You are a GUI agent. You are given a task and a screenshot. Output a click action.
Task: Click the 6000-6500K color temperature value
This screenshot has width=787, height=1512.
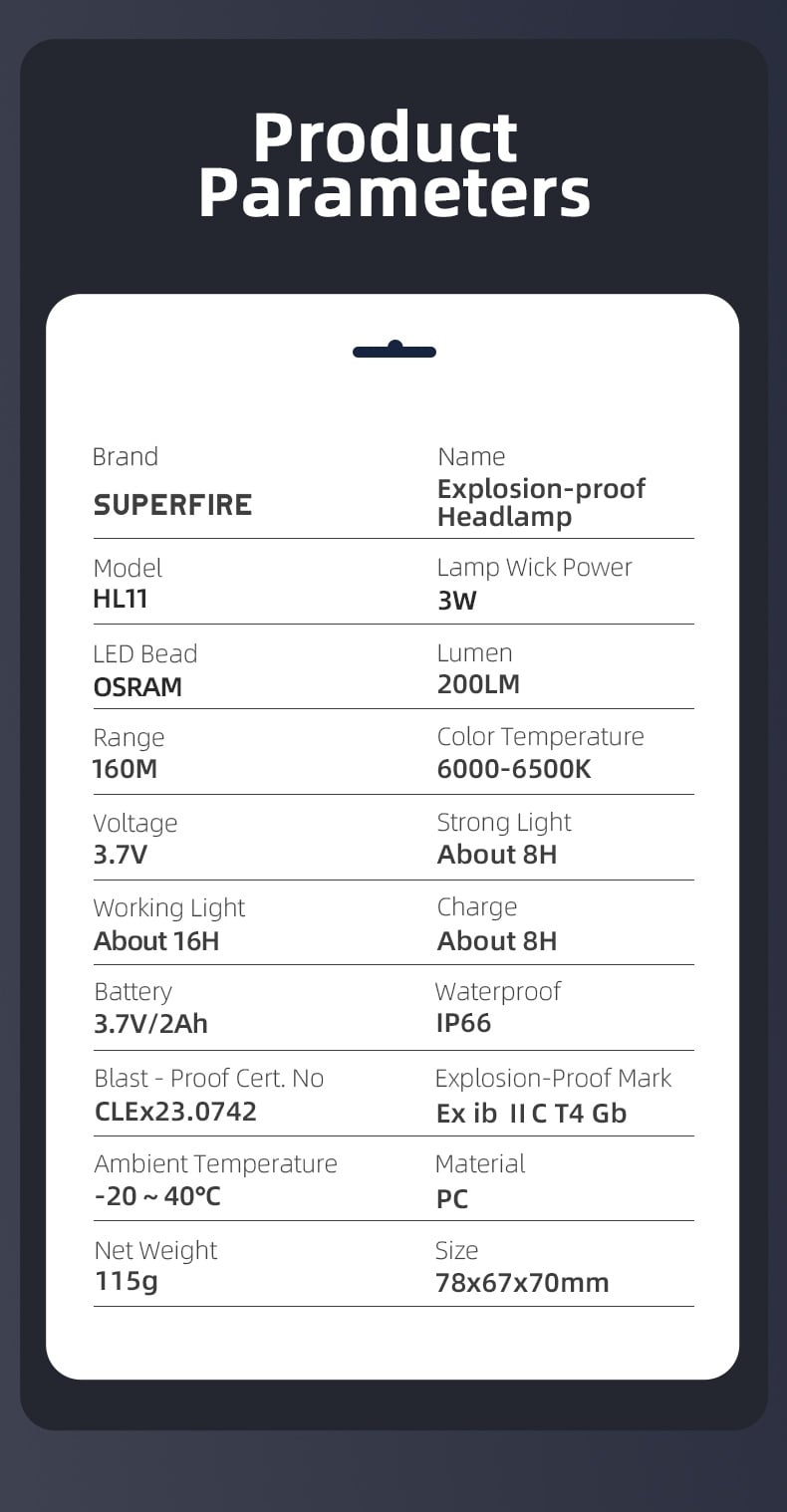pyautogui.click(x=514, y=770)
